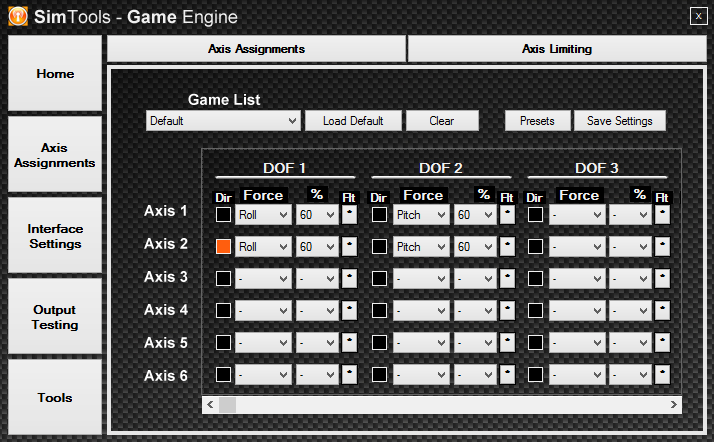Click the horizontal scrollbar thumb
The height and width of the screenshot is (442, 714).
click(227, 405)
